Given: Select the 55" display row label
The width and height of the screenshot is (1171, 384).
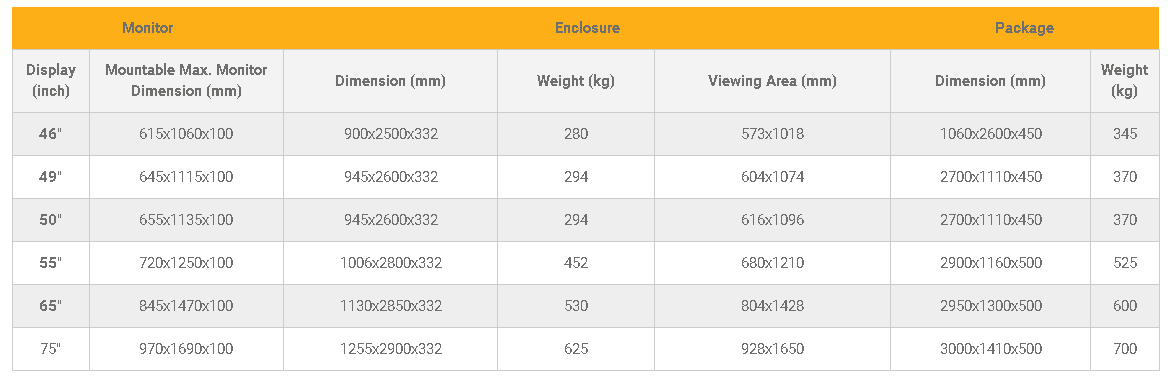Looking at the screenshot, I should click(51, 263).
